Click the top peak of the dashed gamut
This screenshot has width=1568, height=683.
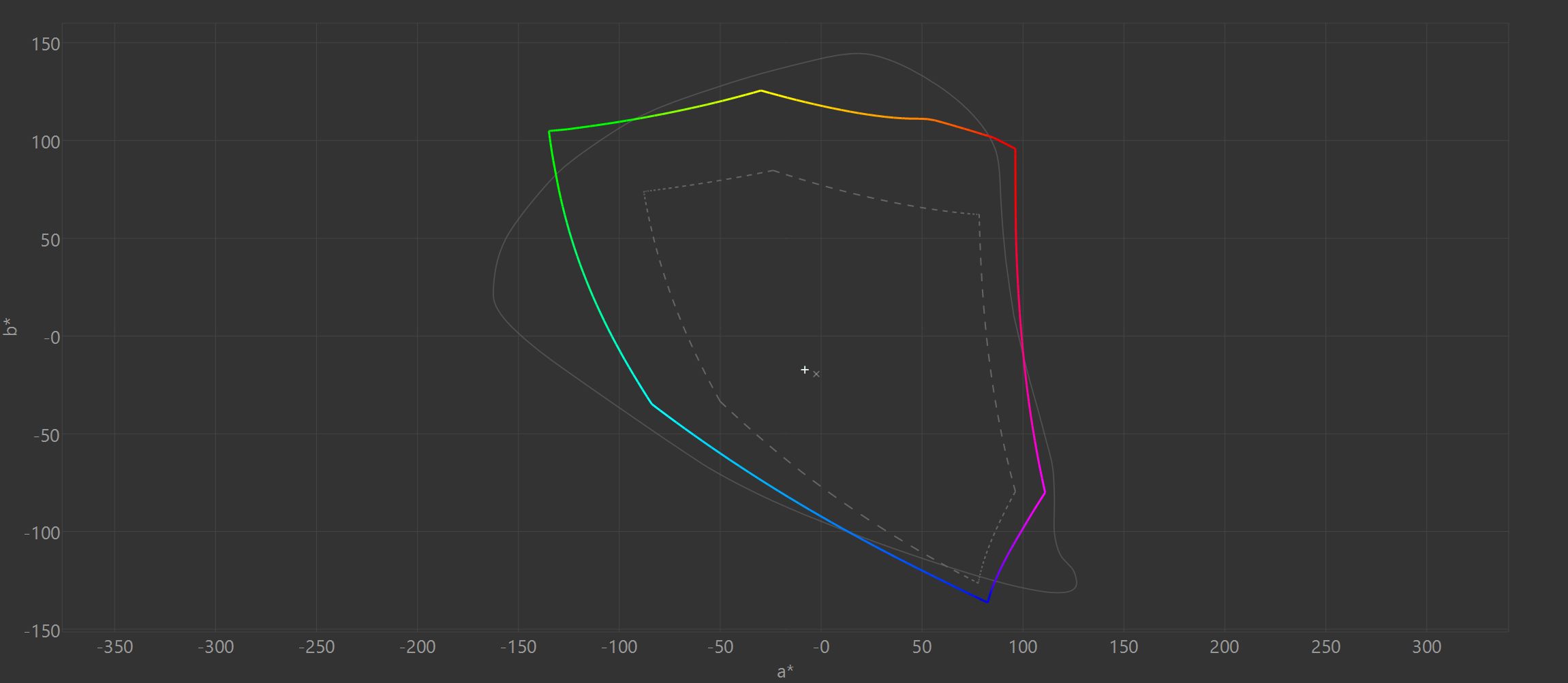[773, 171]
